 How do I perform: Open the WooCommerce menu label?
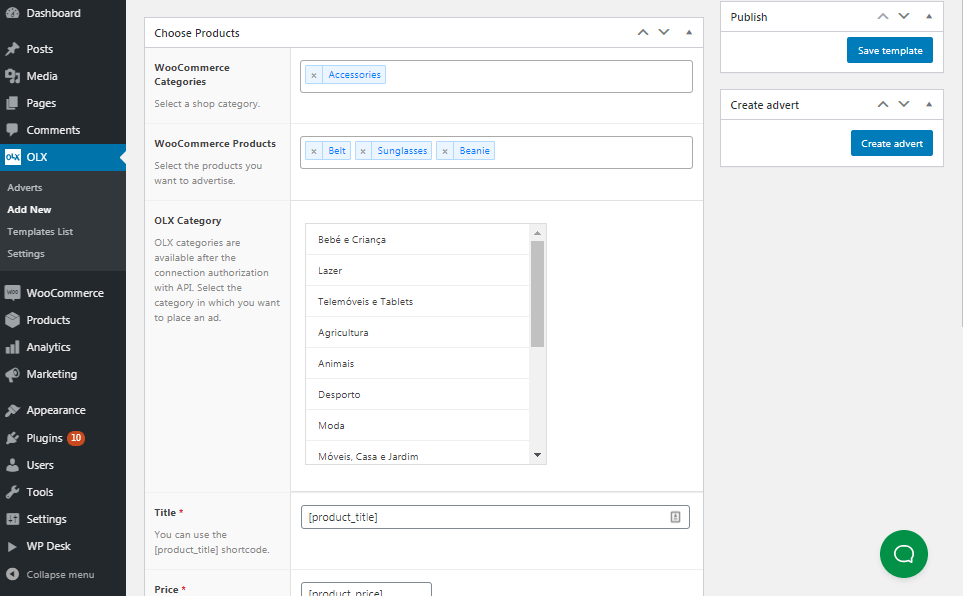tap(65, 293)
